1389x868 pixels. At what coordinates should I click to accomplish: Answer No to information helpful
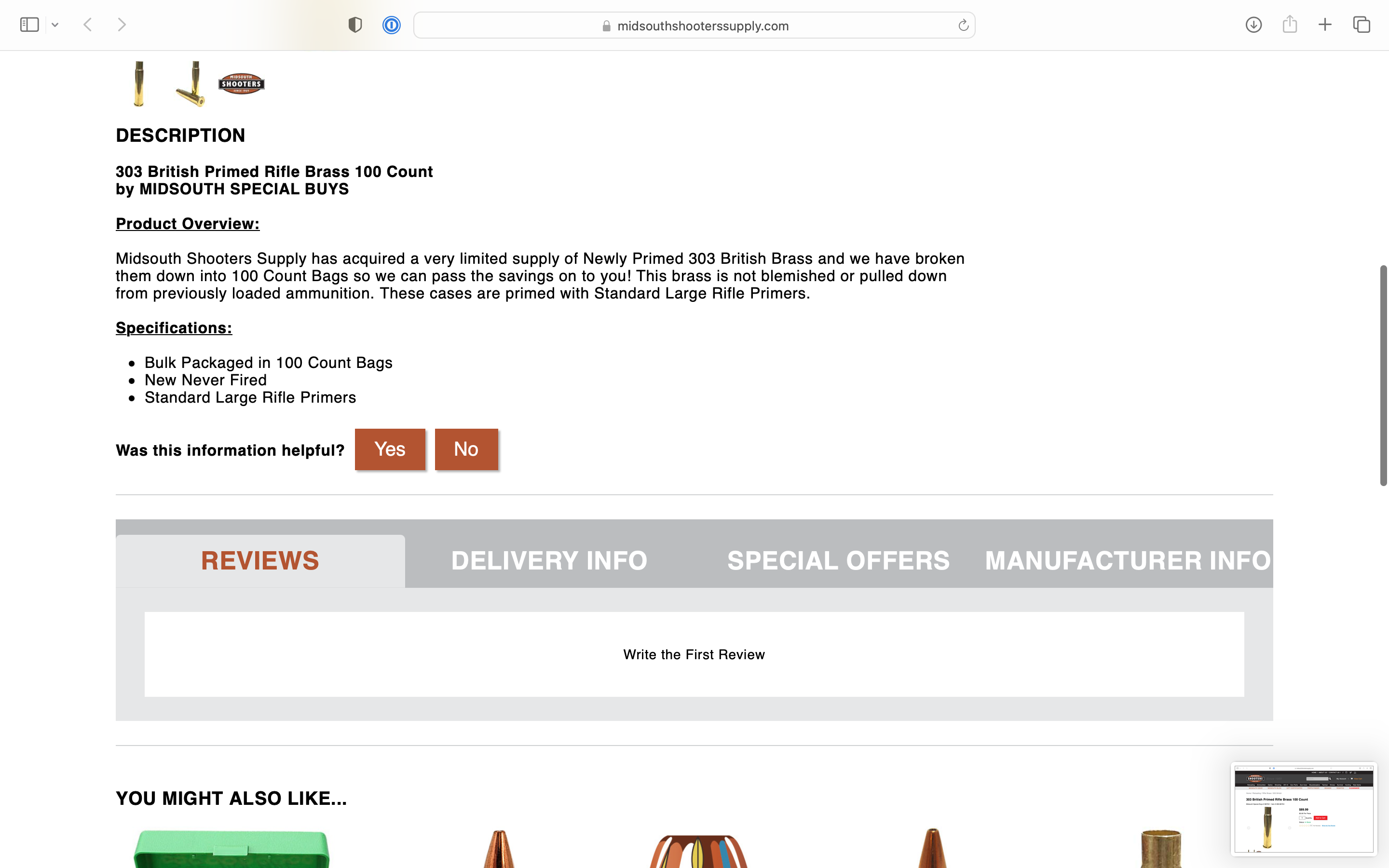click(x=466, y=449)
